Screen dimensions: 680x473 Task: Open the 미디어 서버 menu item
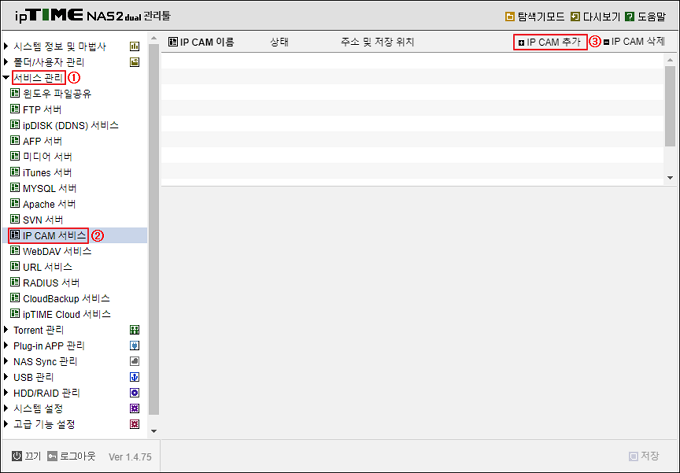(x=47, y=157)
